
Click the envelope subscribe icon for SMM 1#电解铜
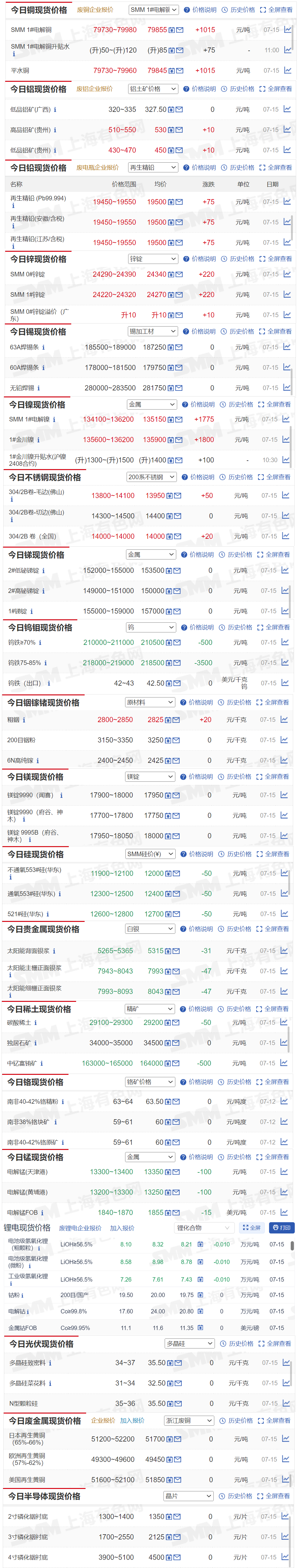180,30
